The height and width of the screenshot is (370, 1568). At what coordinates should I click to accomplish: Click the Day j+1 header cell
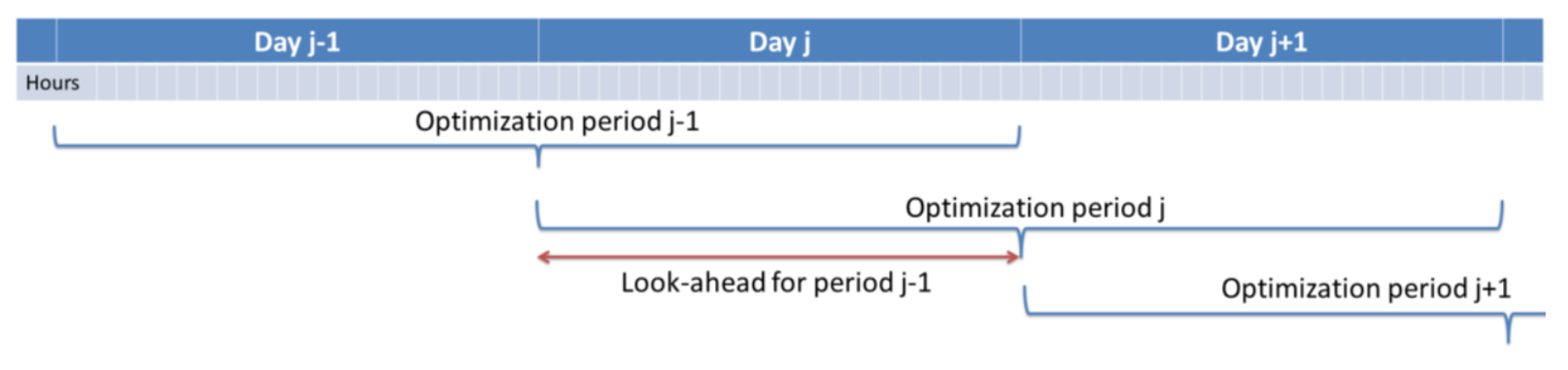coord(1261,42)
